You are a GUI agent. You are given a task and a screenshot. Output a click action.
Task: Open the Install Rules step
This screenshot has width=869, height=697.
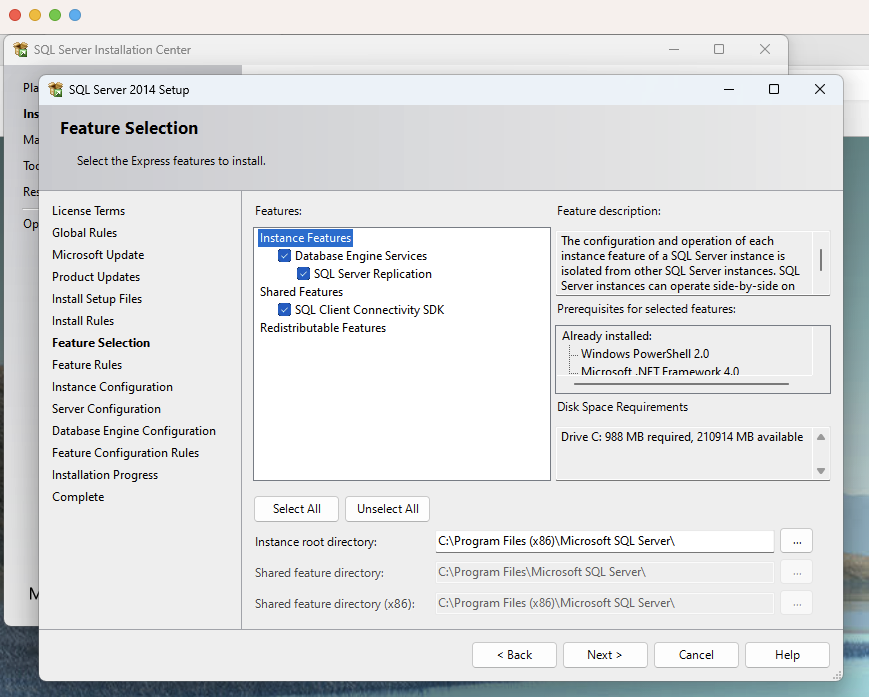(83, 321)
